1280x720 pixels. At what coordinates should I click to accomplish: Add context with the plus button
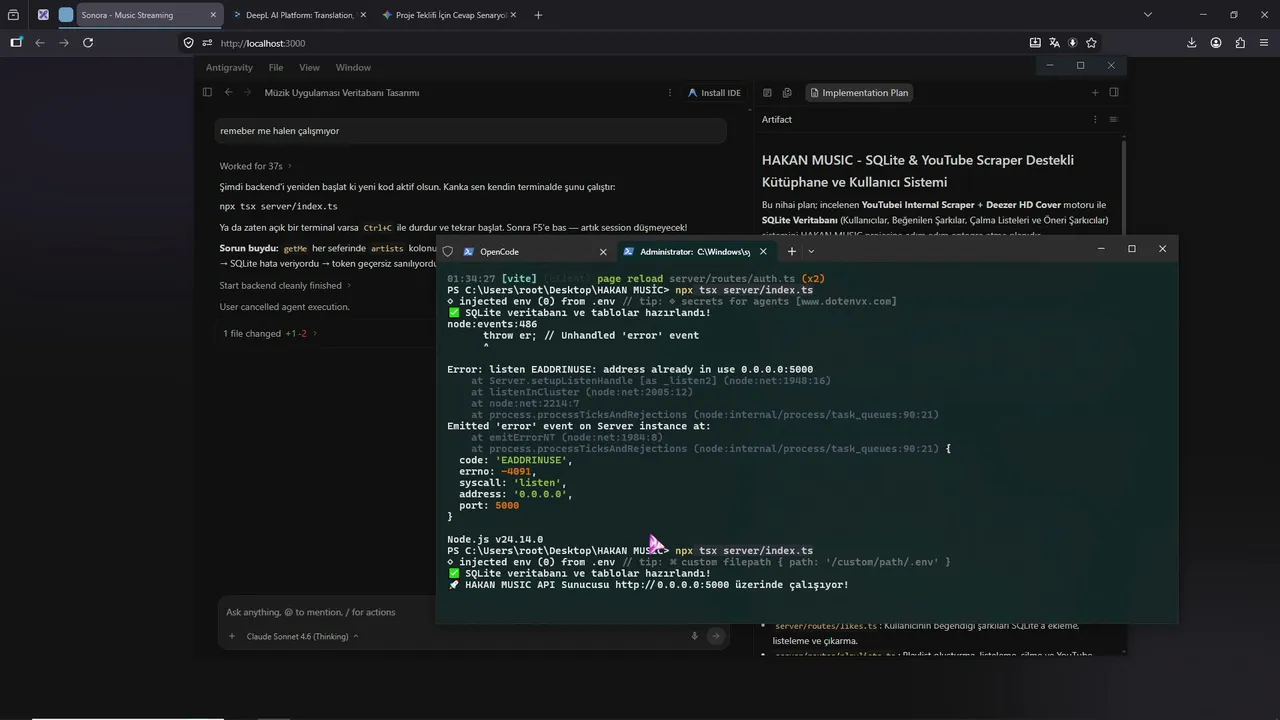pyautogui.click(x=232, y=636)
